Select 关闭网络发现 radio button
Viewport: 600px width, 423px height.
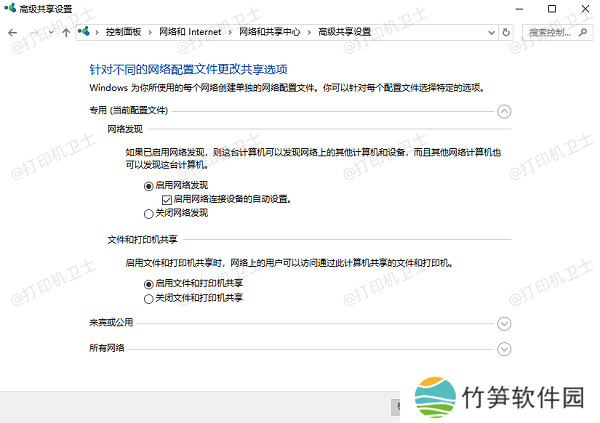149,212
